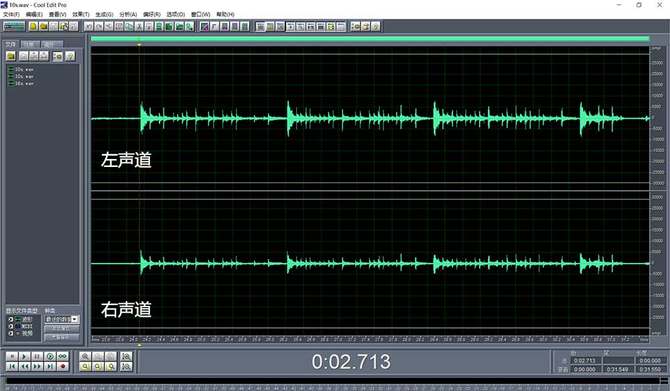Image resolution: width=670 pixels, height=391 pixels.
Task: Click the selection begin time field 0:02.713
Action: point(585,361)
